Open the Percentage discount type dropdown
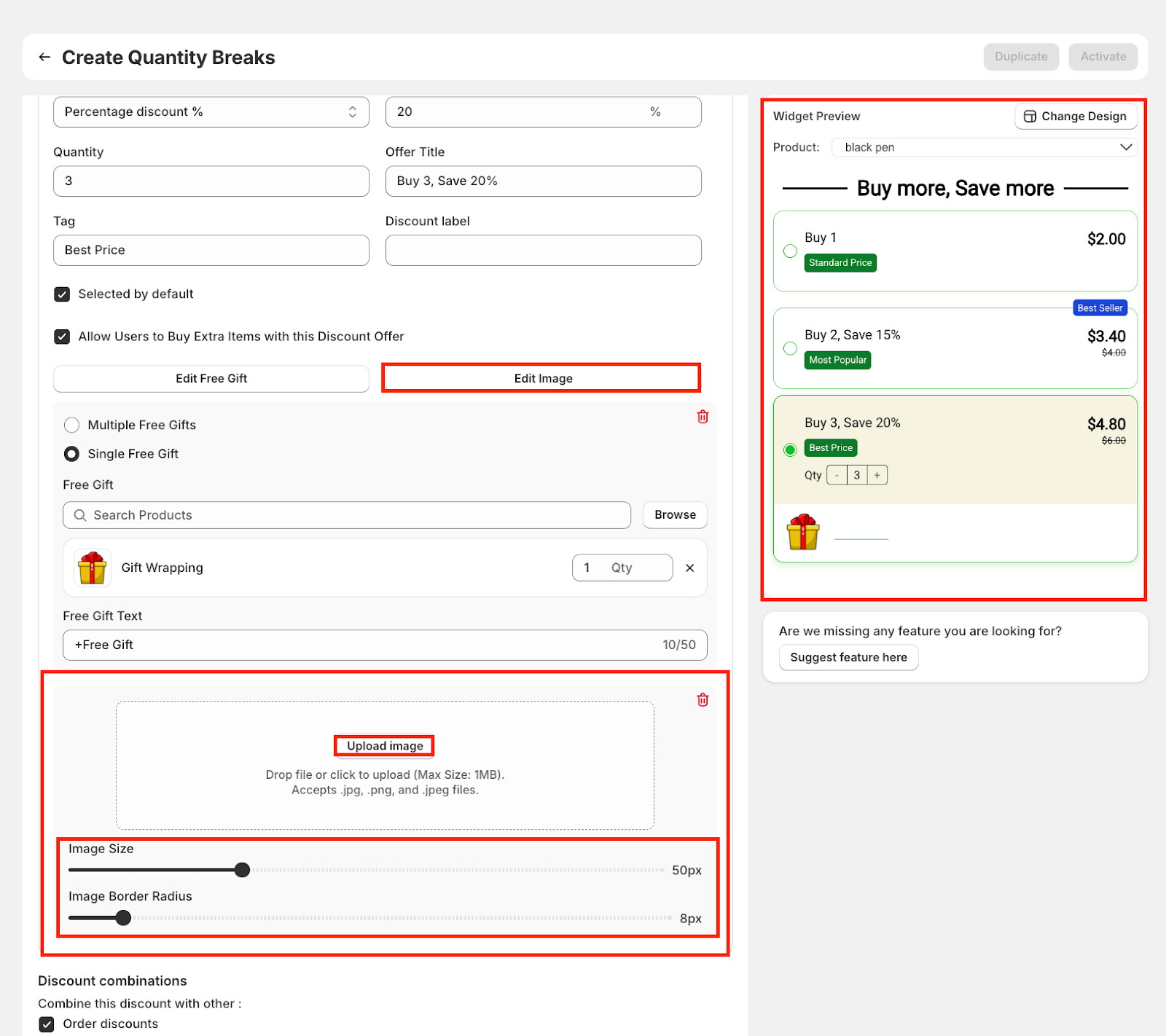This screenshot has width=1166, height=1036. pyautogui.click(x=211, y=111)
